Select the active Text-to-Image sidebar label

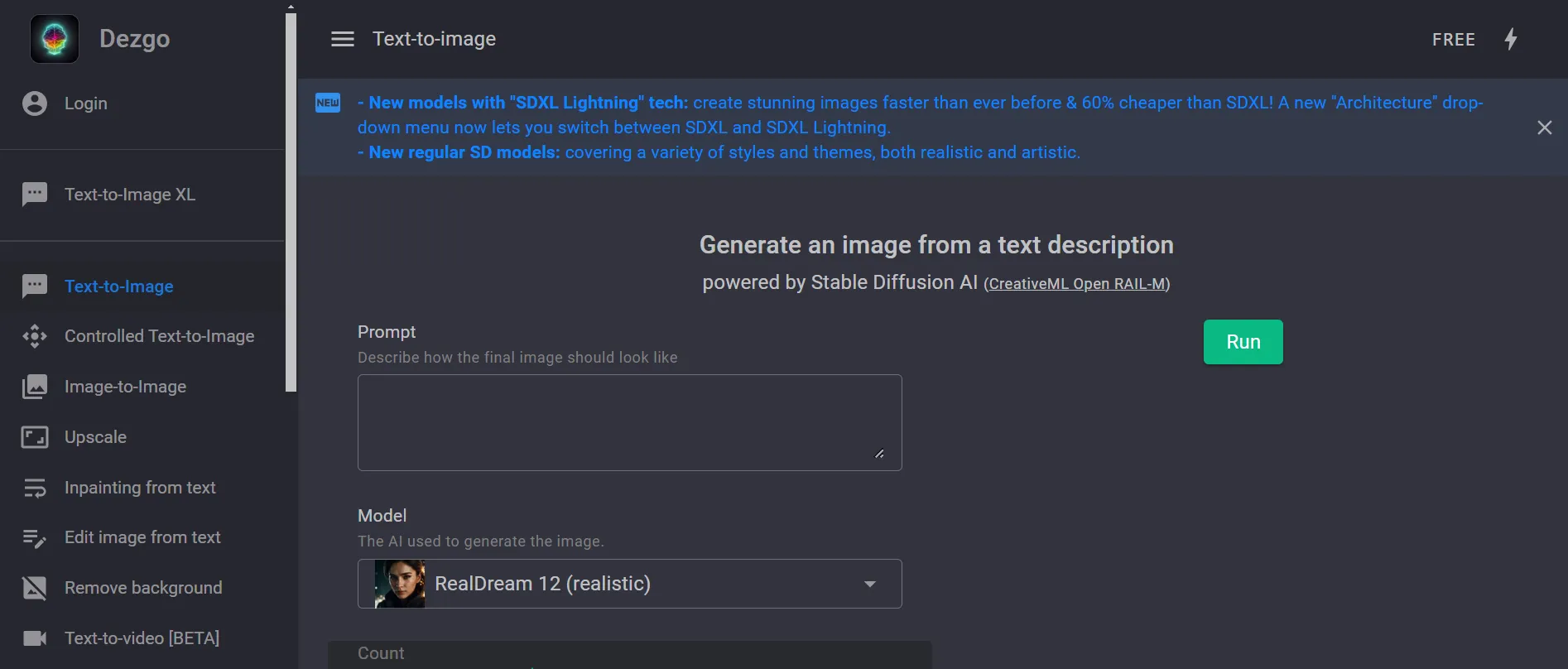[x=119, y=286]
